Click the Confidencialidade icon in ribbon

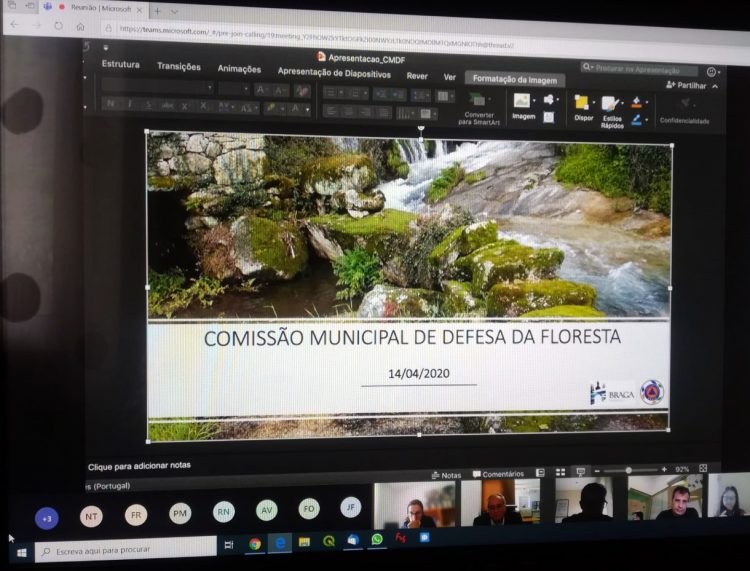685,104
